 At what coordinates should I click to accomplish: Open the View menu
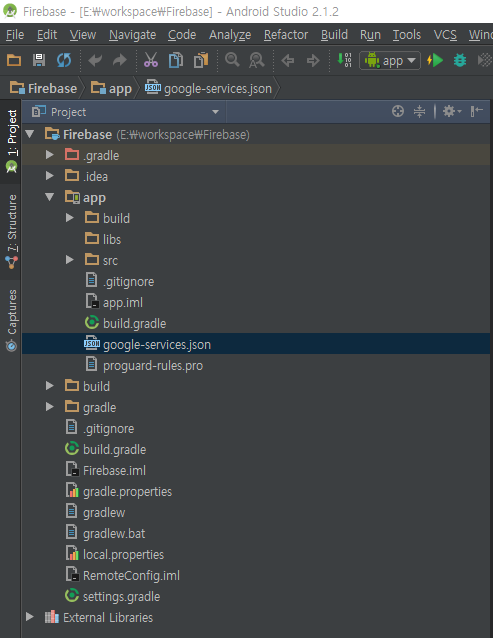tap(83, 35)
